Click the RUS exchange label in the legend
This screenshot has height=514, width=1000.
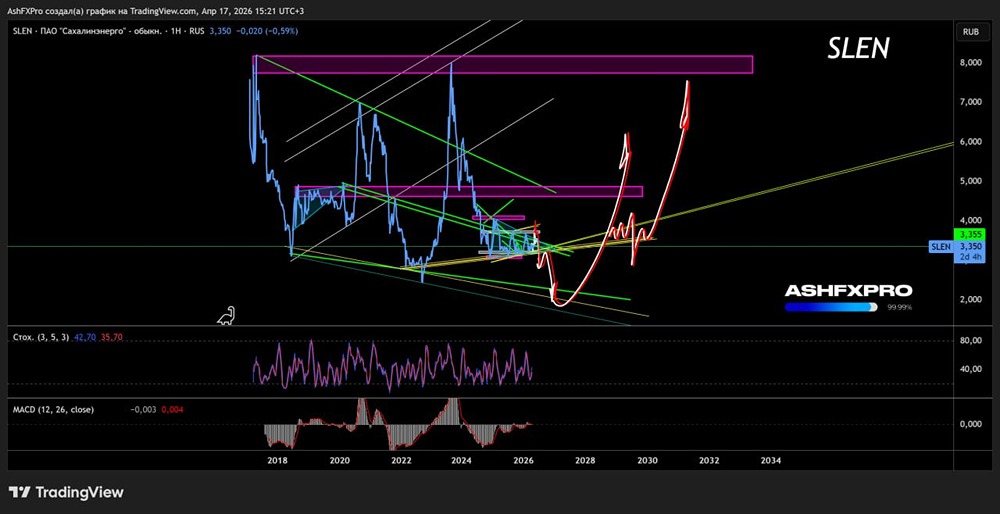point(195,31)
